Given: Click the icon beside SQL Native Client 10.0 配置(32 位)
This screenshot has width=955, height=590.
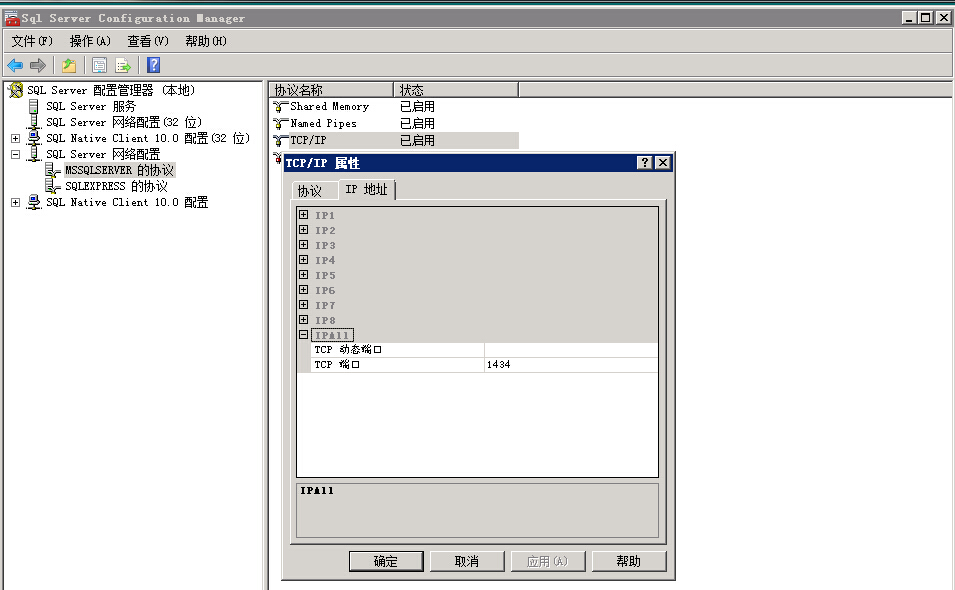Looking at the screenshot, I should [34, 138].
